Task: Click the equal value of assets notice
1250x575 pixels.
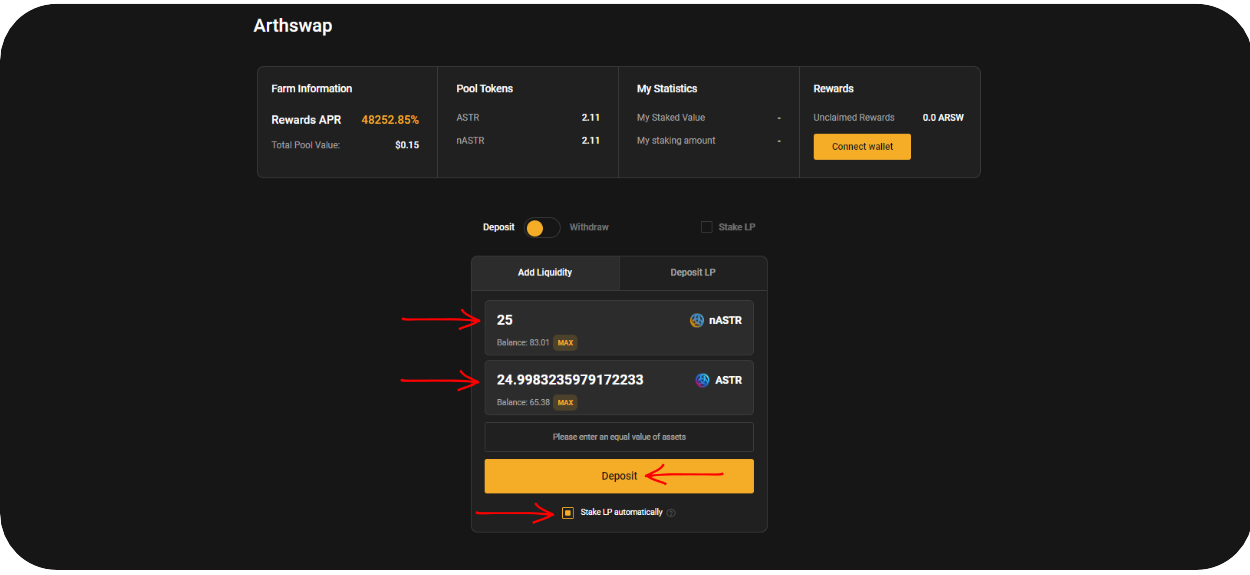Action: click(x=619, y=437)
